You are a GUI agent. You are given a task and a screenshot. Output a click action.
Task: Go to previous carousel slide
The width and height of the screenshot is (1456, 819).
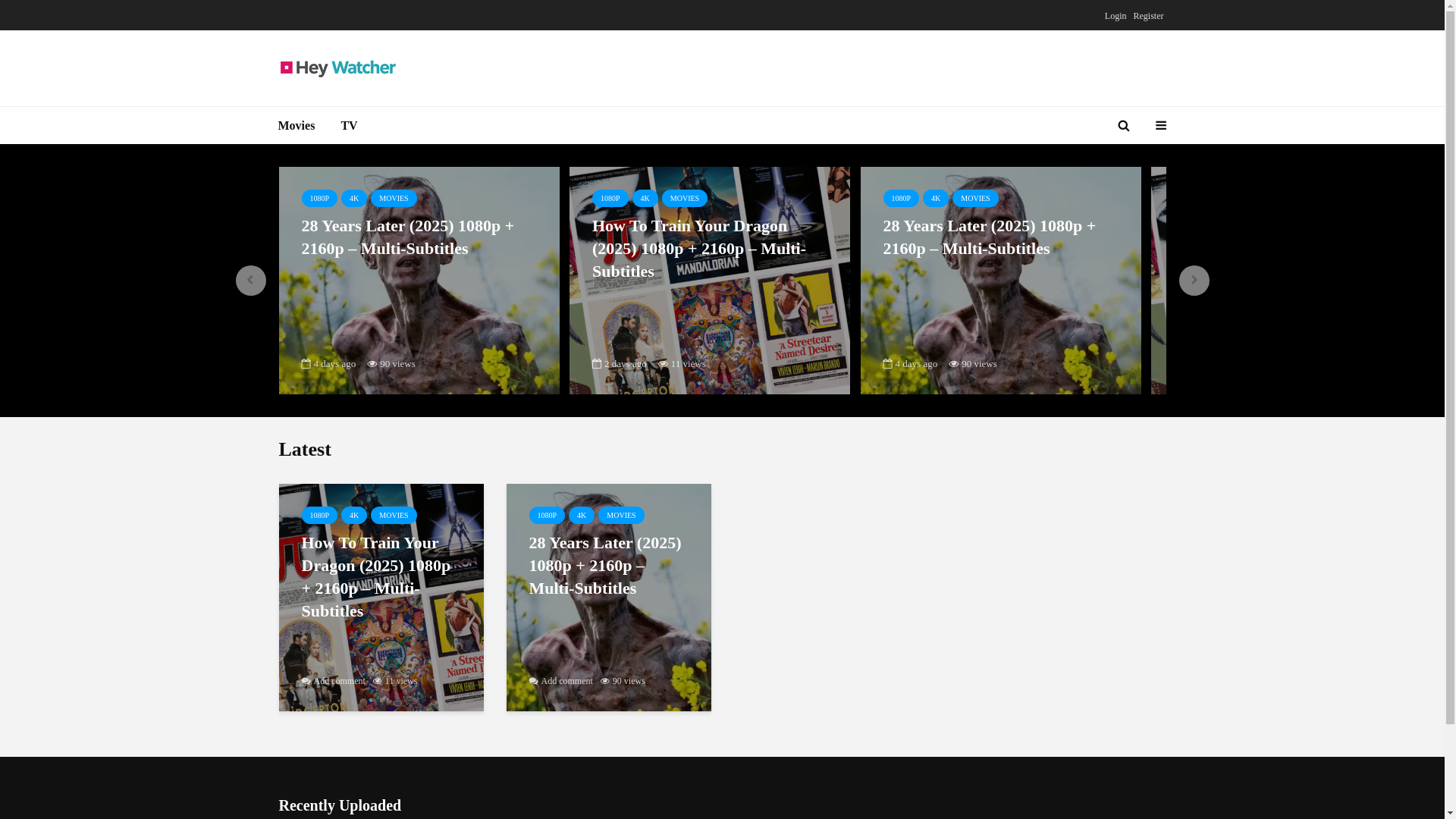click(250, 281)
